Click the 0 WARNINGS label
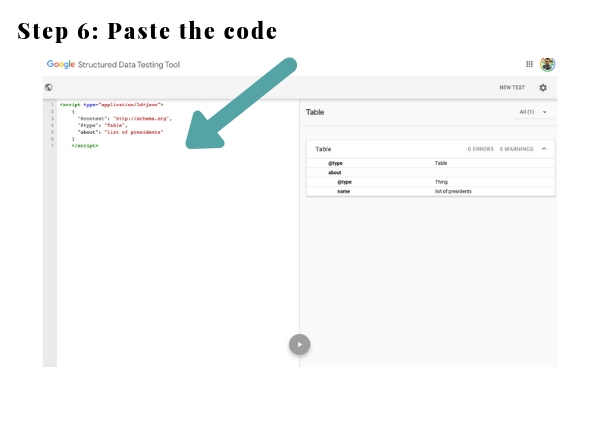The image size is (600, 425). (517, 149)
